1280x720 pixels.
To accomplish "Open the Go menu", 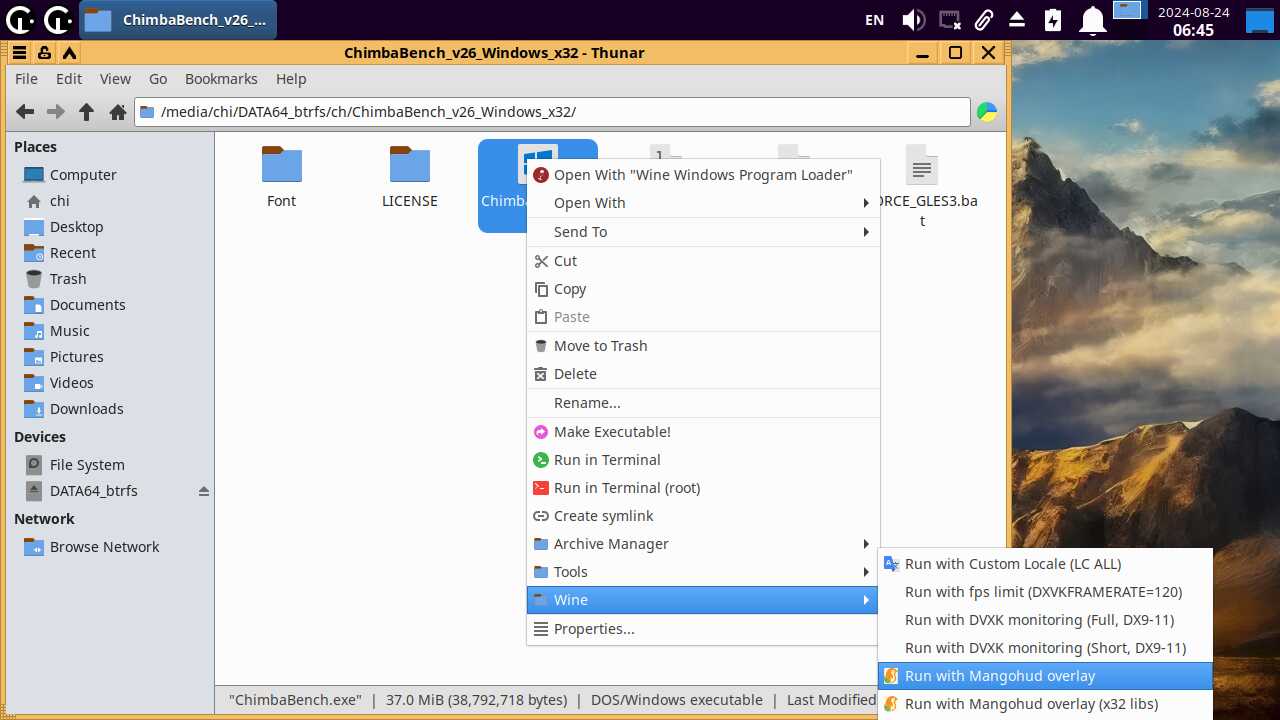I will click(x=158, y=79).
